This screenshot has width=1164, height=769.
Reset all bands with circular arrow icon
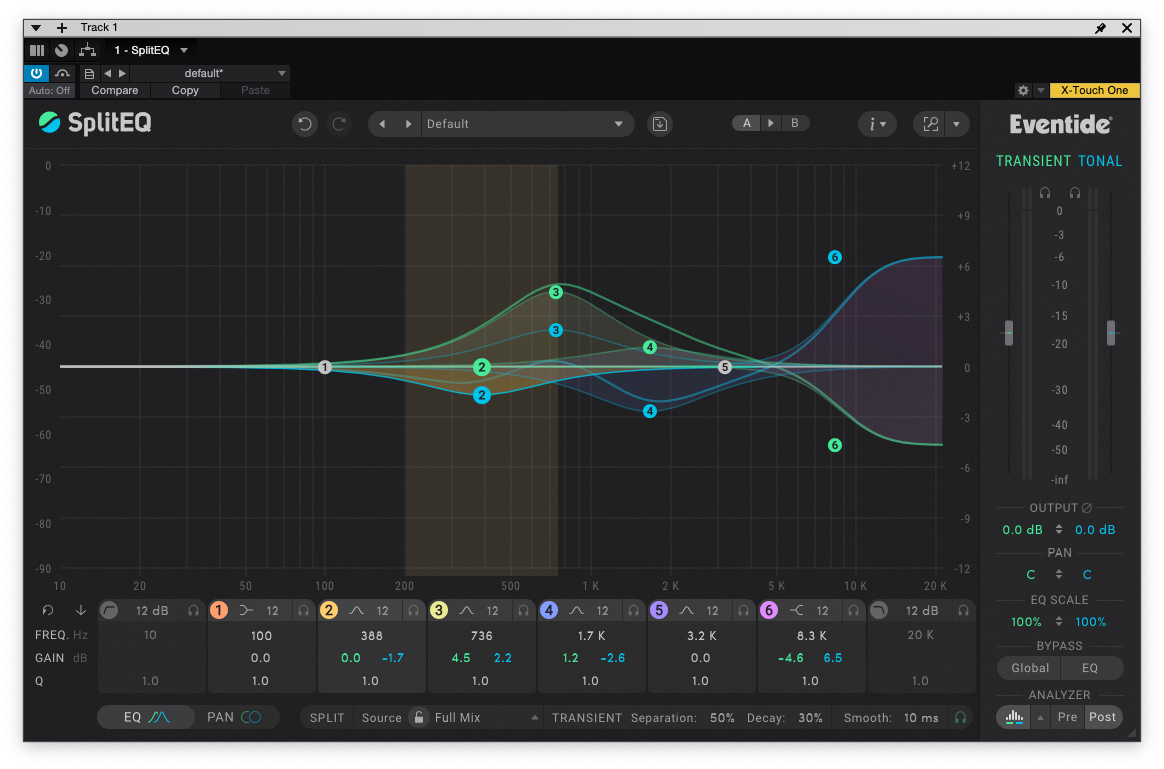pos(48,610)
